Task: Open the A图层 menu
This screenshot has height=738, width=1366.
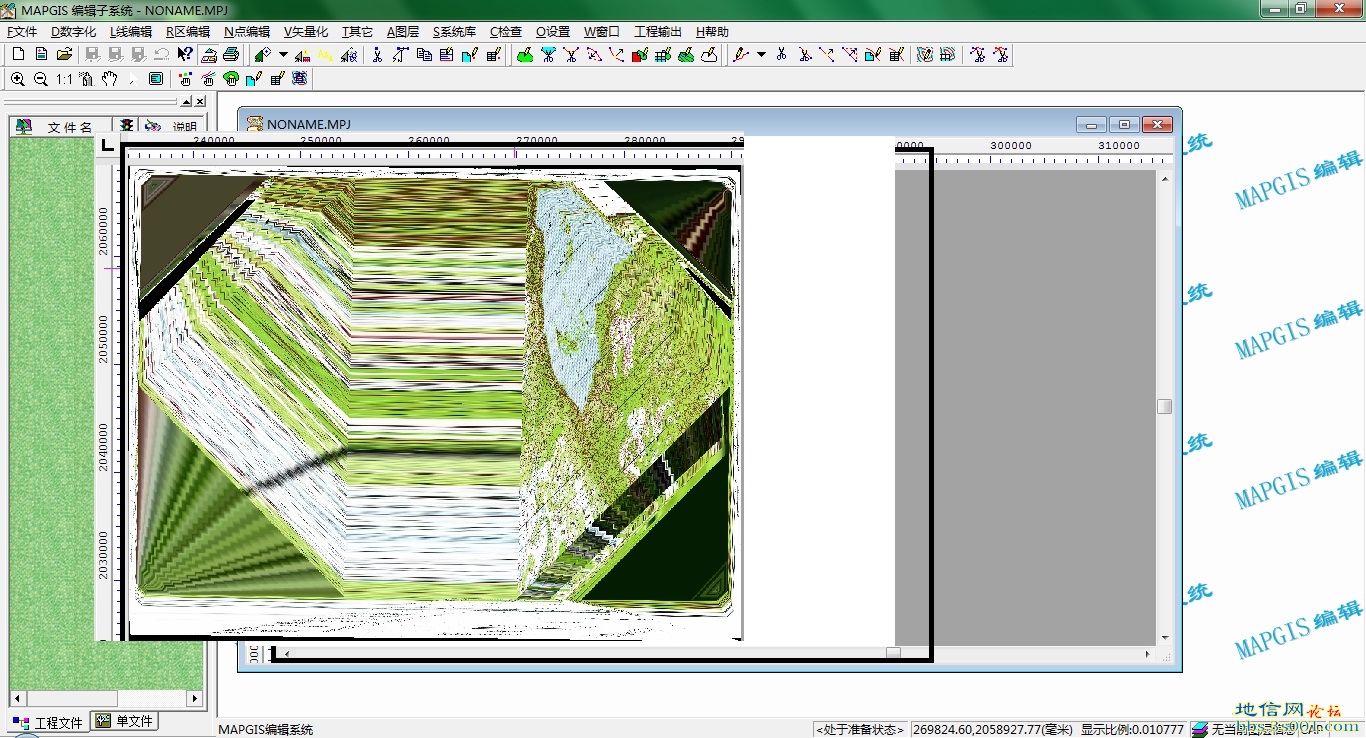Action: tap(403, 32)
